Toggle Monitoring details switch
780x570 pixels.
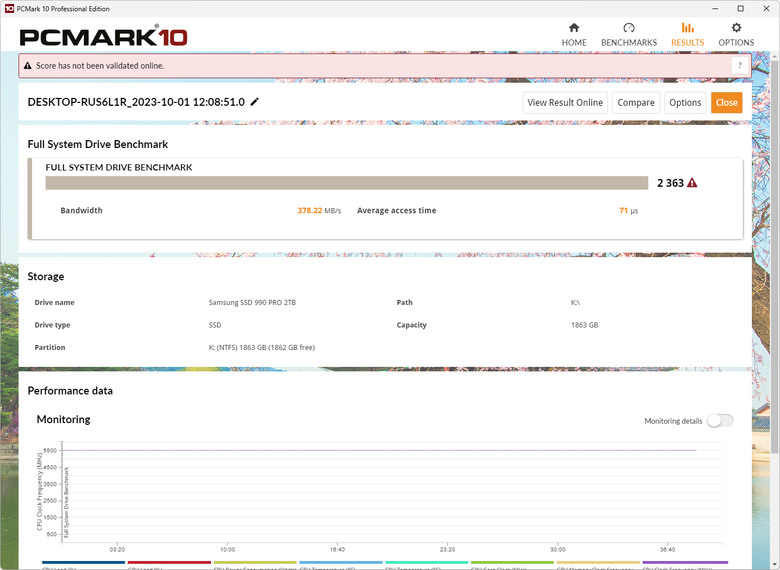tap(720, 420)
